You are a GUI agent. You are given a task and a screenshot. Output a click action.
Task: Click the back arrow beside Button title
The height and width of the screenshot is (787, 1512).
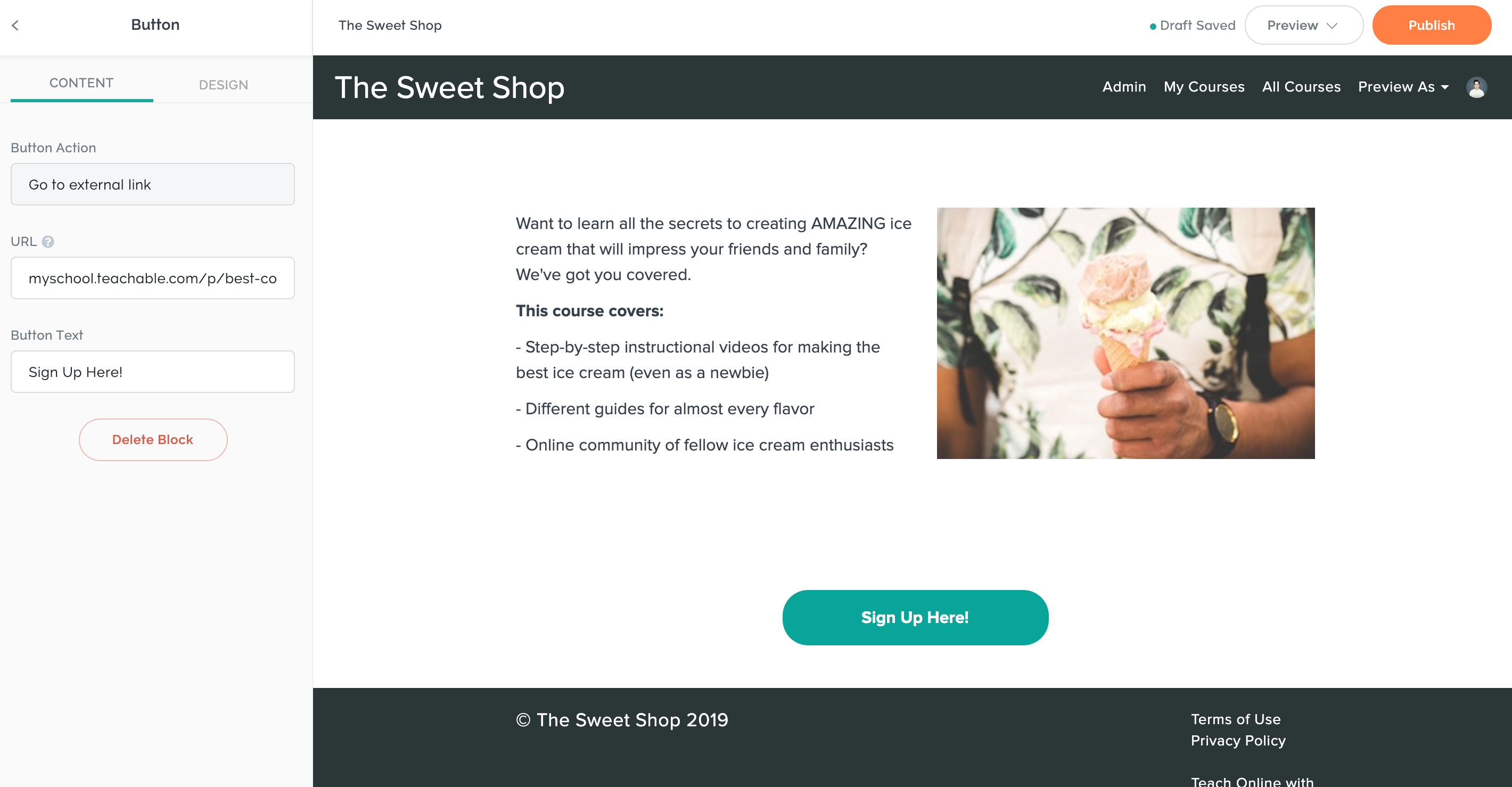[x=15, y=25]
